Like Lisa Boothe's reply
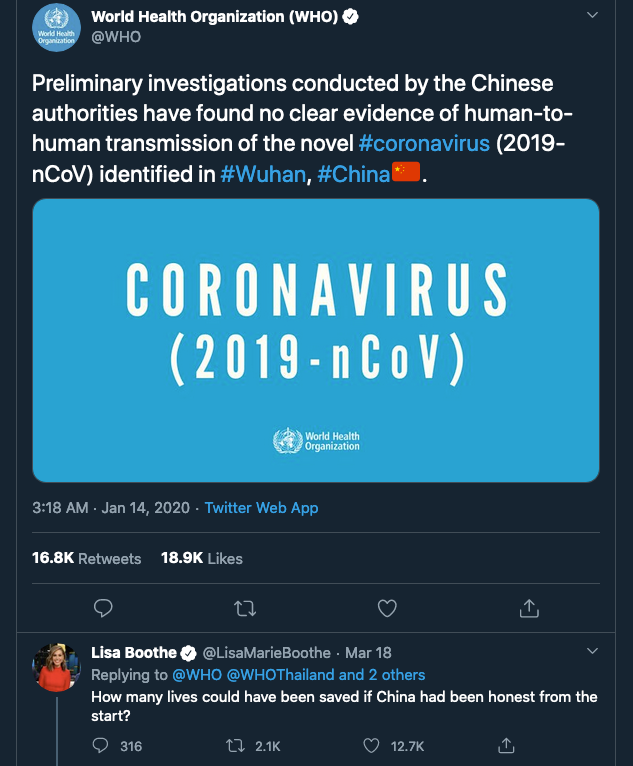Screen dimensions: 633x766 point(372,746)
